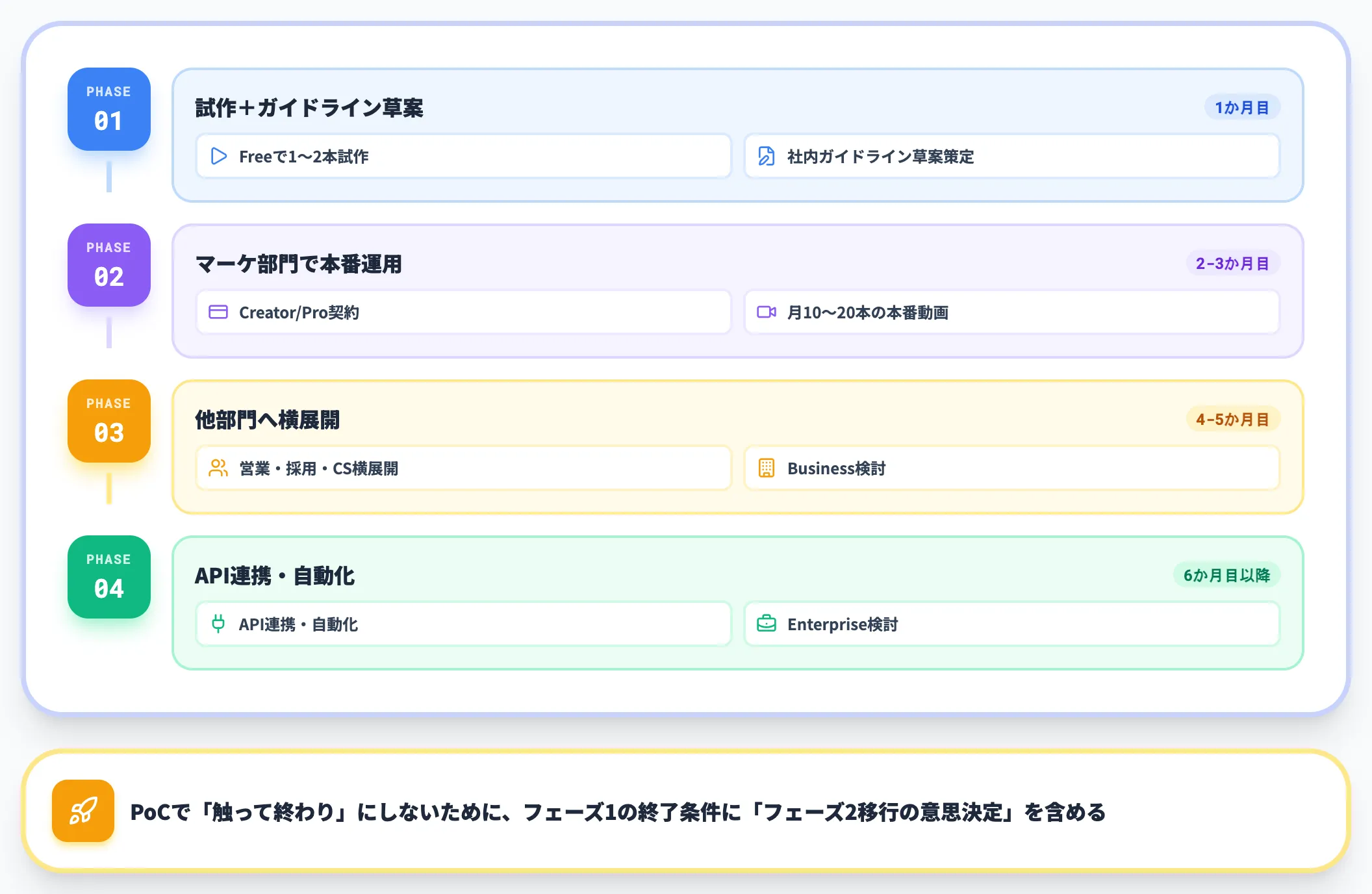1372x894 pixels.
Task: Click the heading 他部門へ横展開
Action: click(x=268, y=420)
